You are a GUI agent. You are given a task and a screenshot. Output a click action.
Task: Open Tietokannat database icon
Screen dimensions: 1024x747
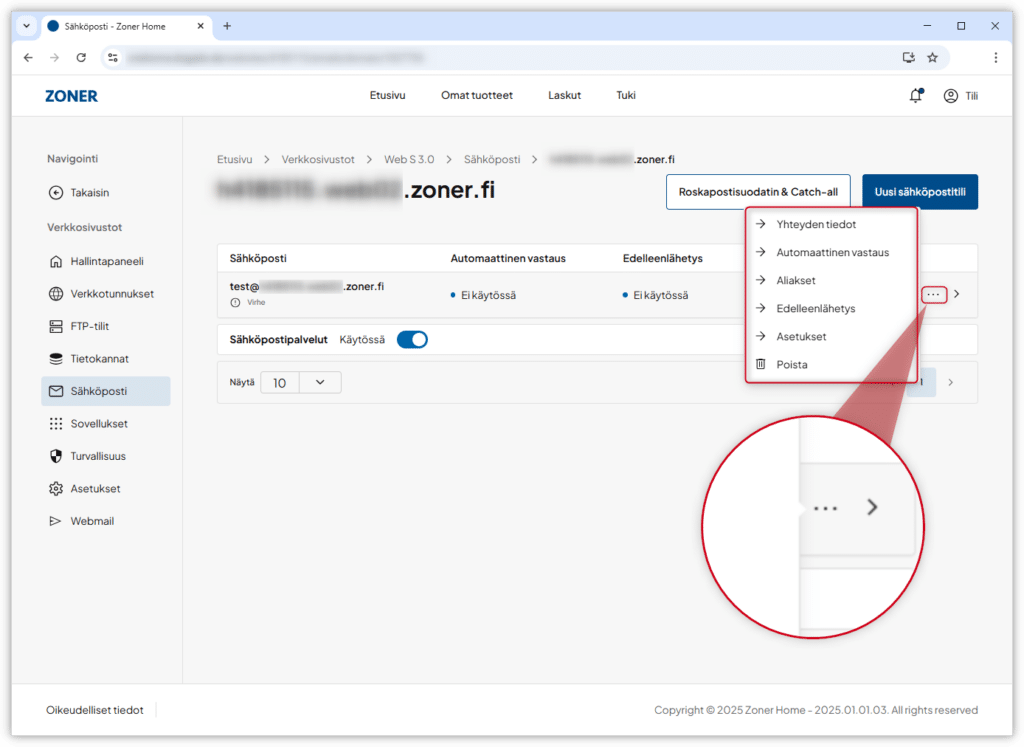[56, 359]
